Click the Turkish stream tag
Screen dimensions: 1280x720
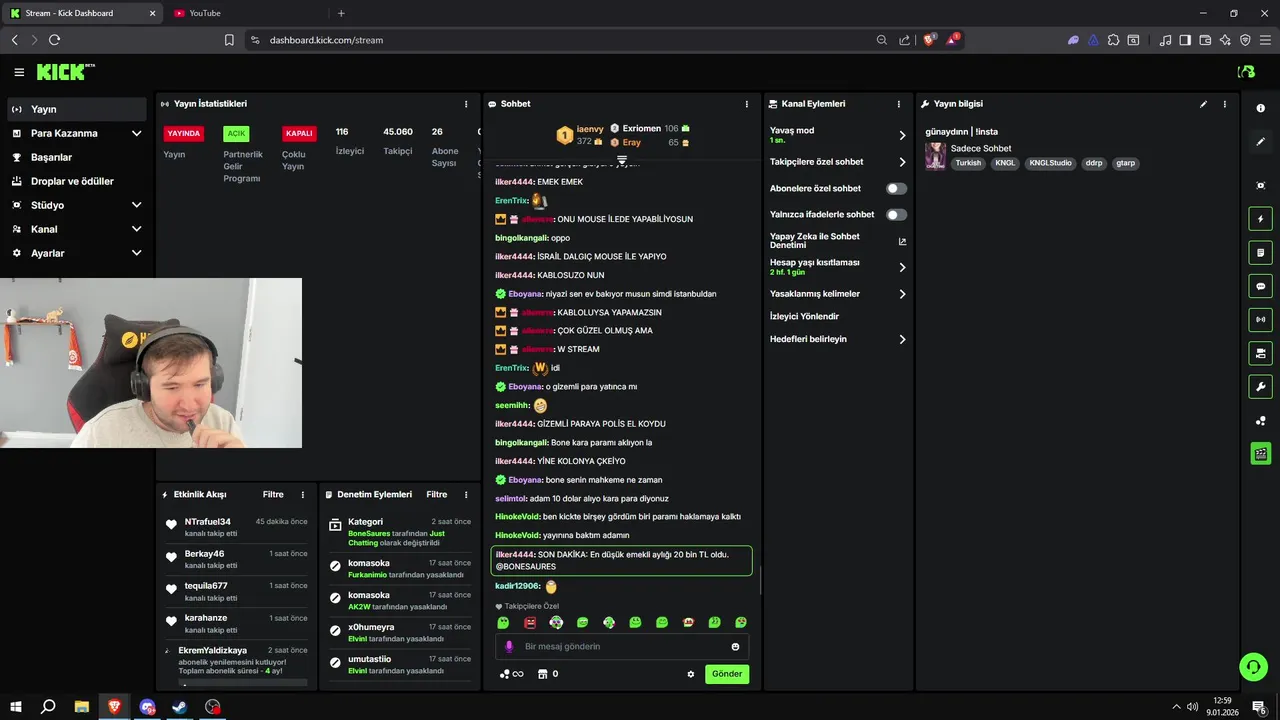click(968, 163)
